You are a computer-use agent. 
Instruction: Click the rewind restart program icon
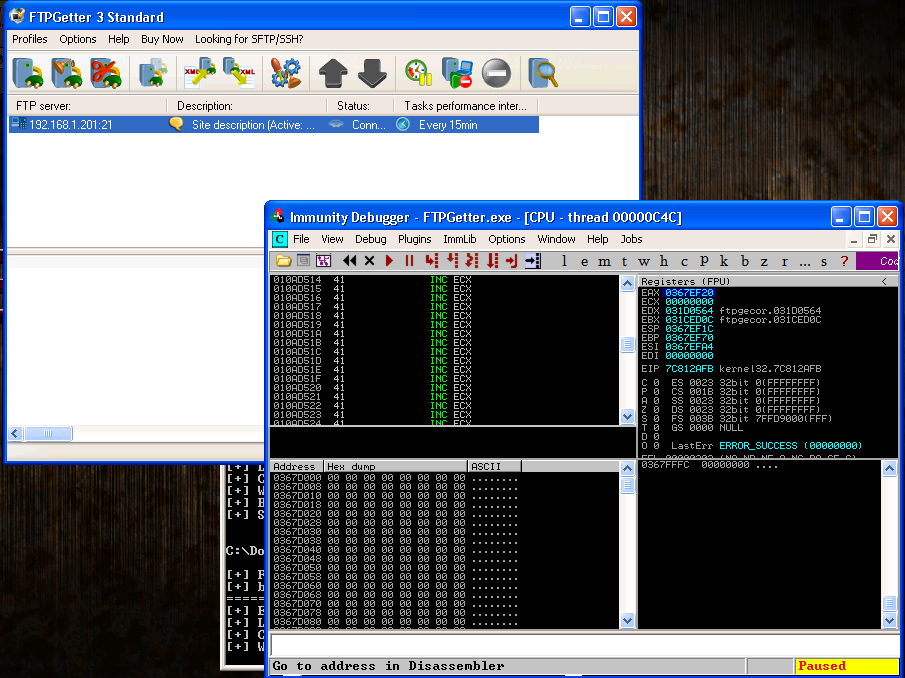click(x=350, y=261)
